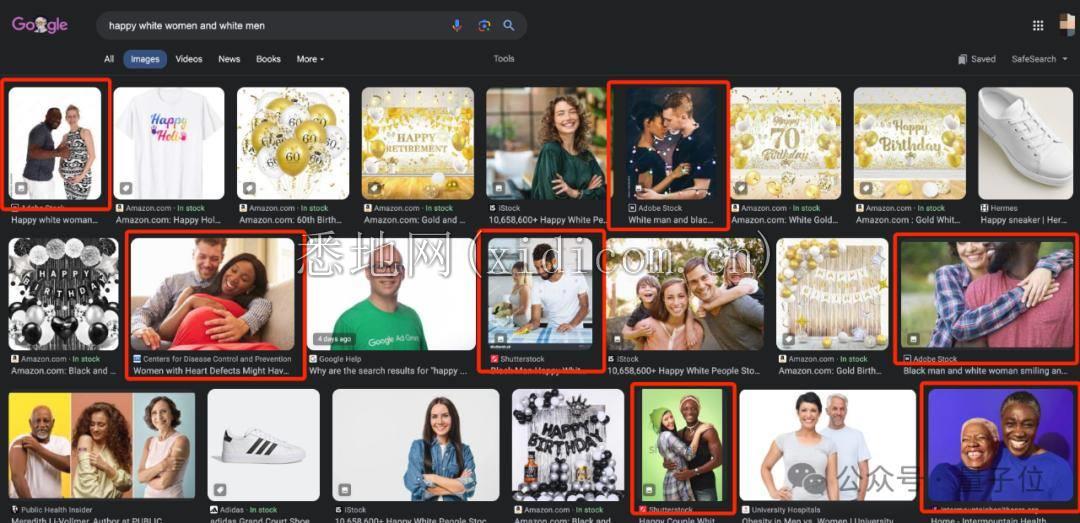Go to the Books tab
This screenshot has height=523, width=1080.
click(x=268, y=59)
